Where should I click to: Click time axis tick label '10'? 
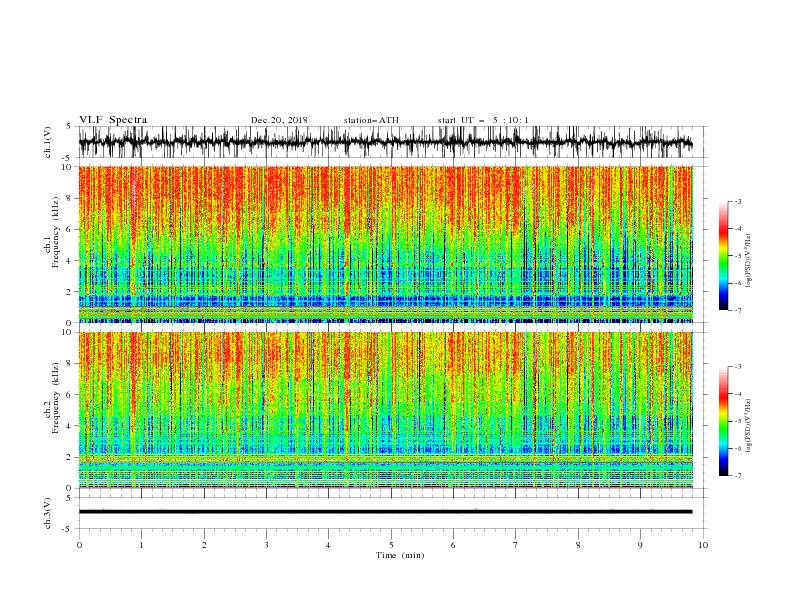703,545
